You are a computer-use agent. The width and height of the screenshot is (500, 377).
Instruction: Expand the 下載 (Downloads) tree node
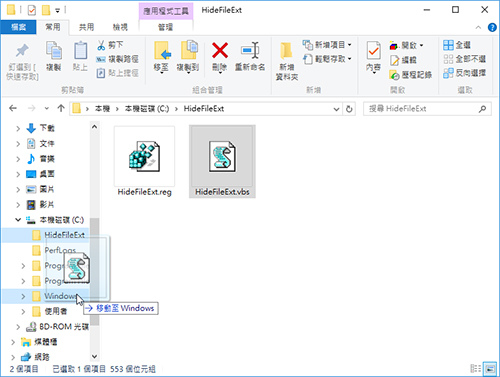18,128
